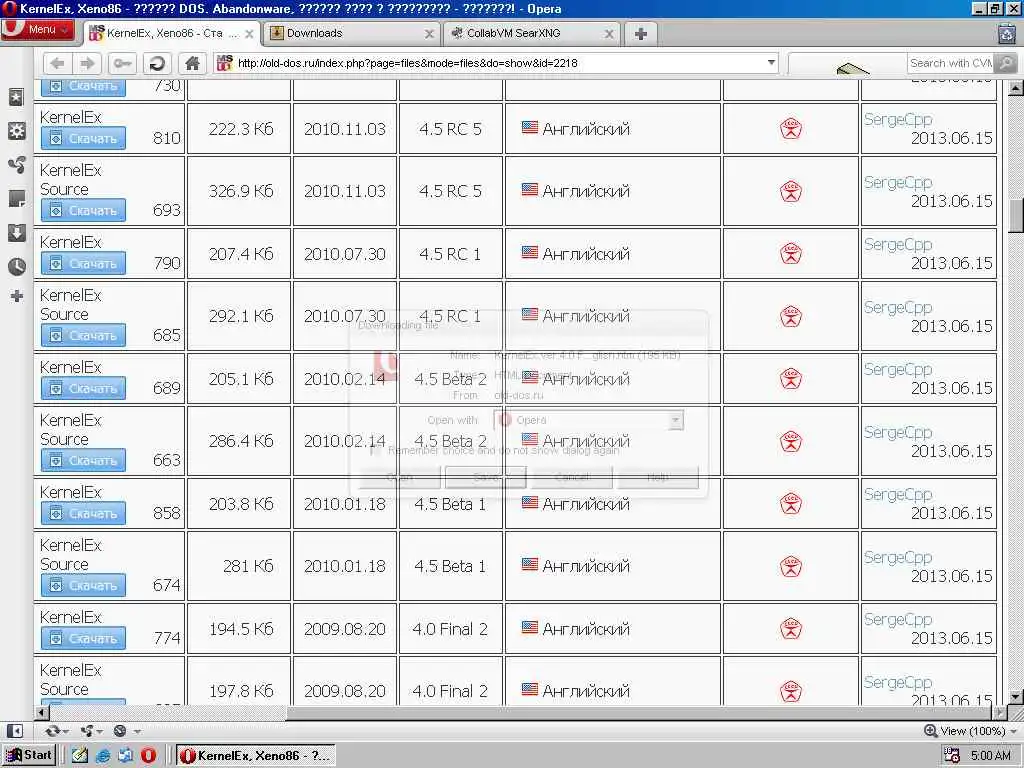Click vertical scrollbar up arrow

pyautogui.click(x=1016, y=88)
